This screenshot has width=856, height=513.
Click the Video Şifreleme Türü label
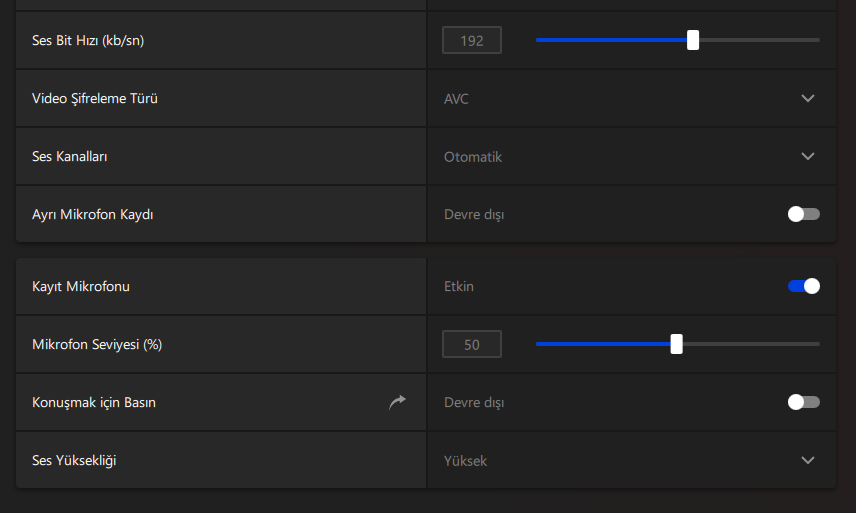pyautogui.click(x=95, y=98)
